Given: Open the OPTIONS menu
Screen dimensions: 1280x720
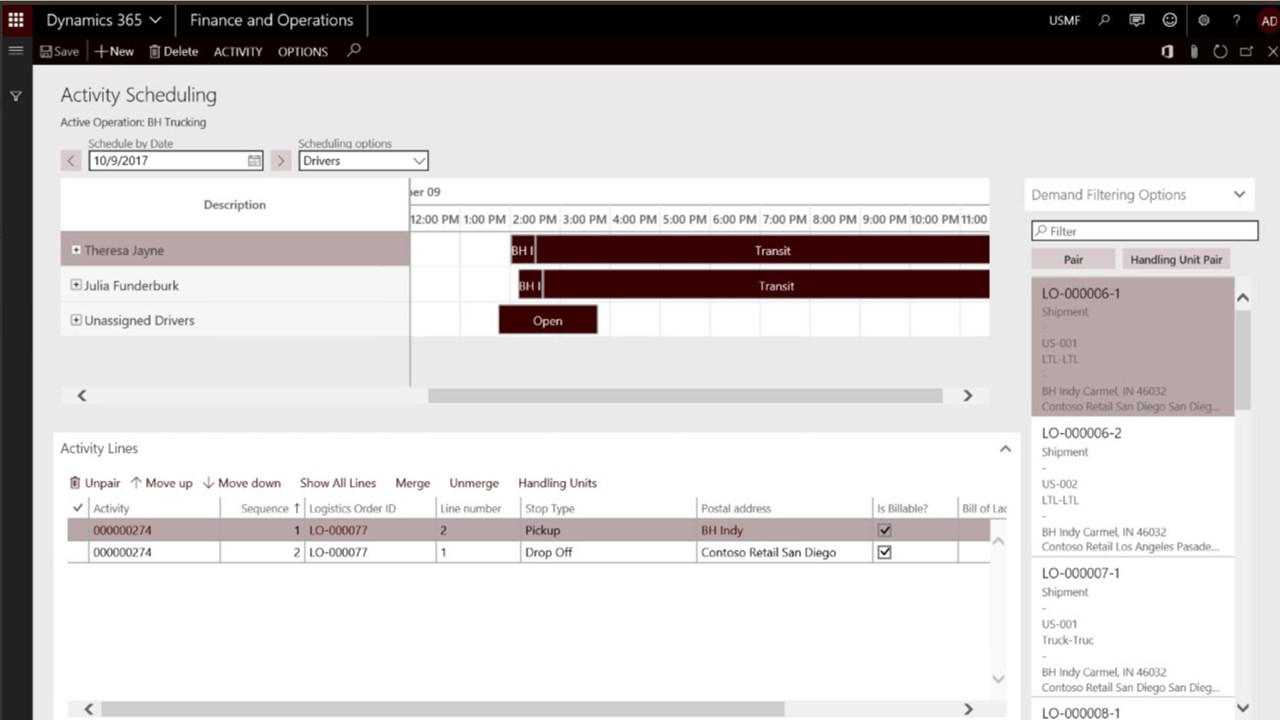Looking at the screenshot, I should 303,51.
